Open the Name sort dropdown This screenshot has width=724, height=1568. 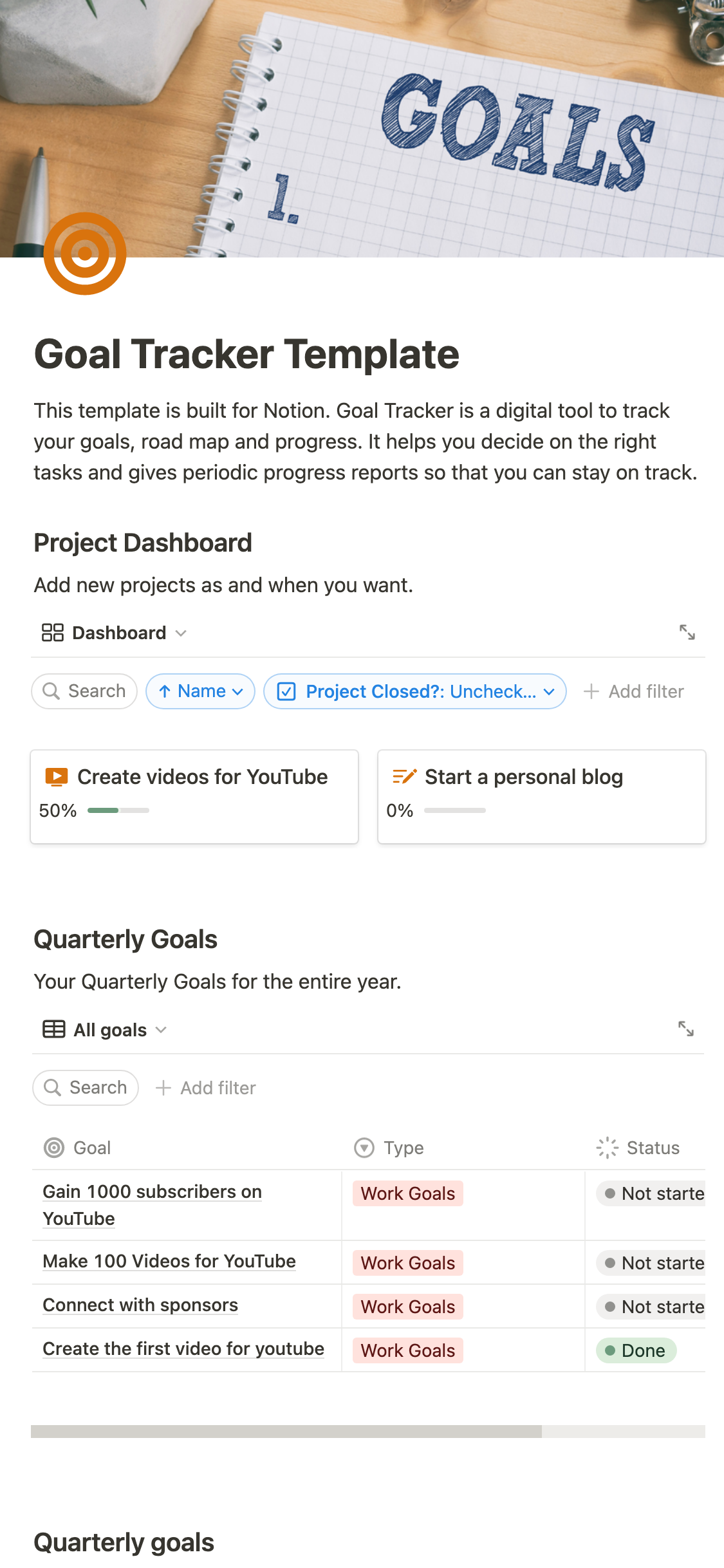coord(200,691)
